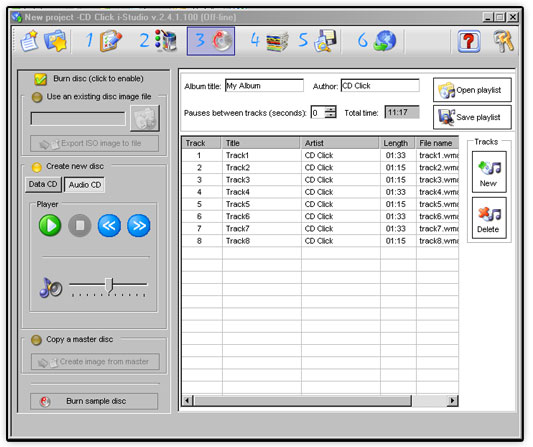
Task: Delete the selected track
Action: [489, 218]
